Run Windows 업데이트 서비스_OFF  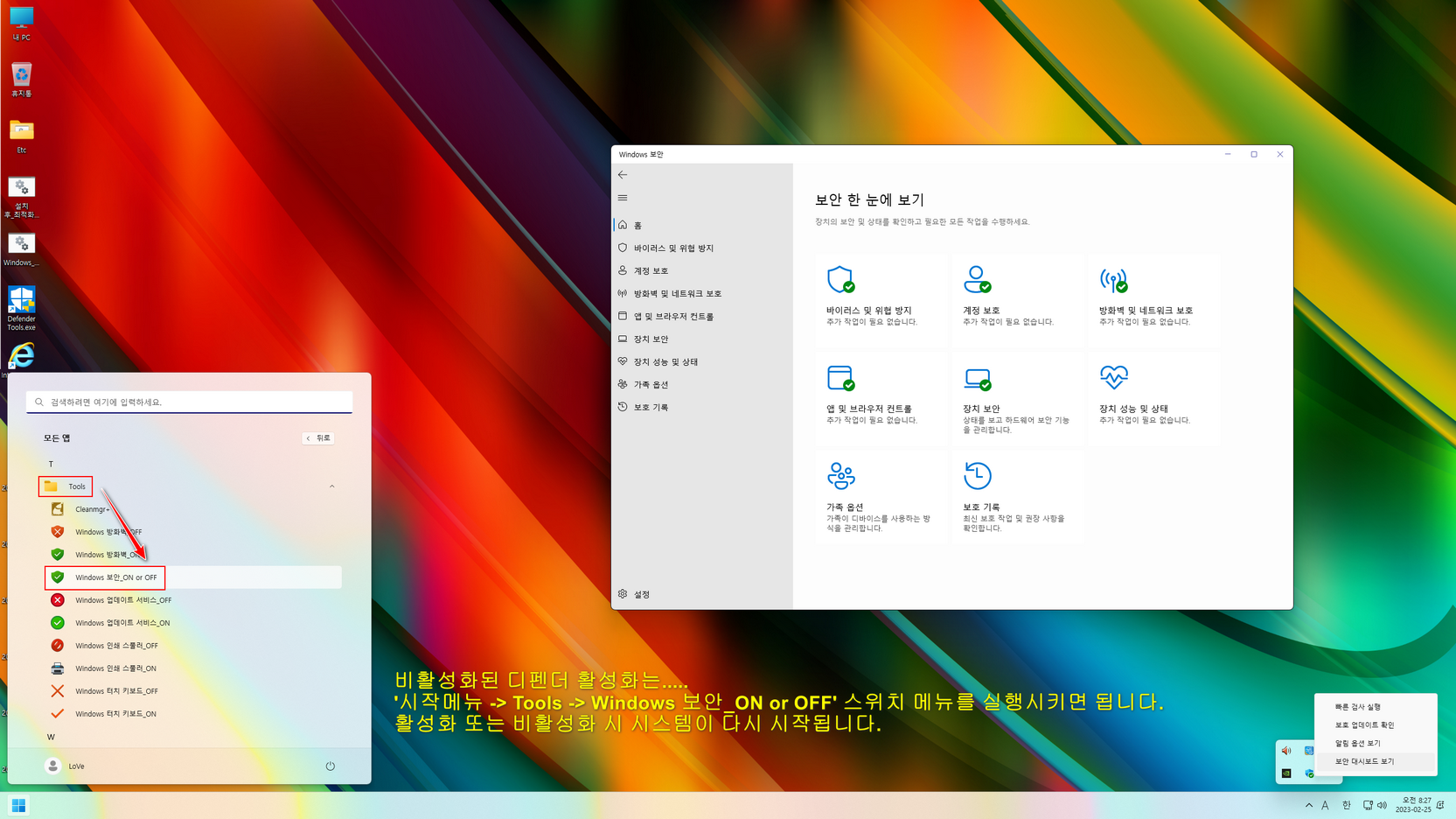[x=192, y=600]
